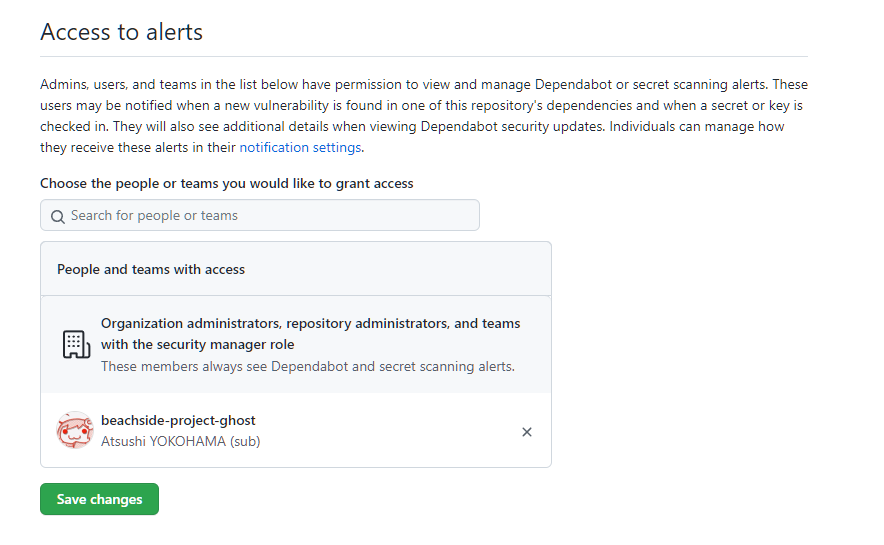
Task: Click the beachside-project-ghost username
Action: coord(178,421)
